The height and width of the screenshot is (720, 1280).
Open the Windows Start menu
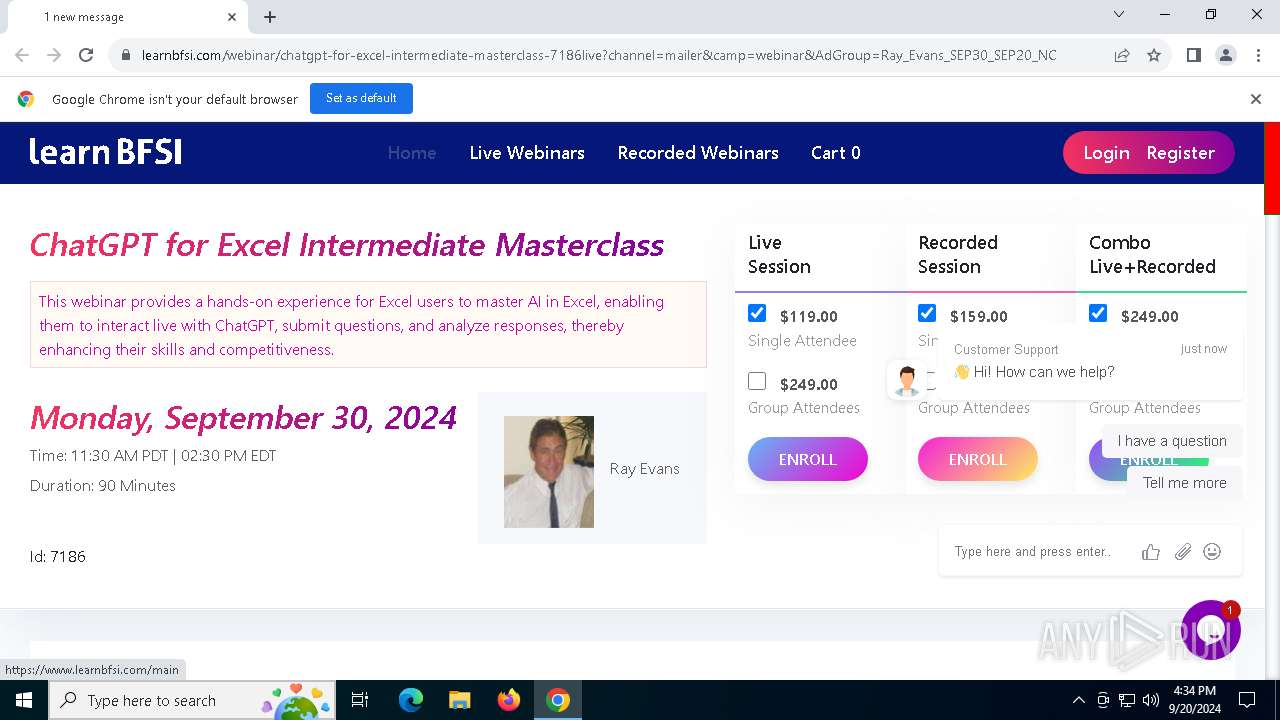[x=24, y=700]
